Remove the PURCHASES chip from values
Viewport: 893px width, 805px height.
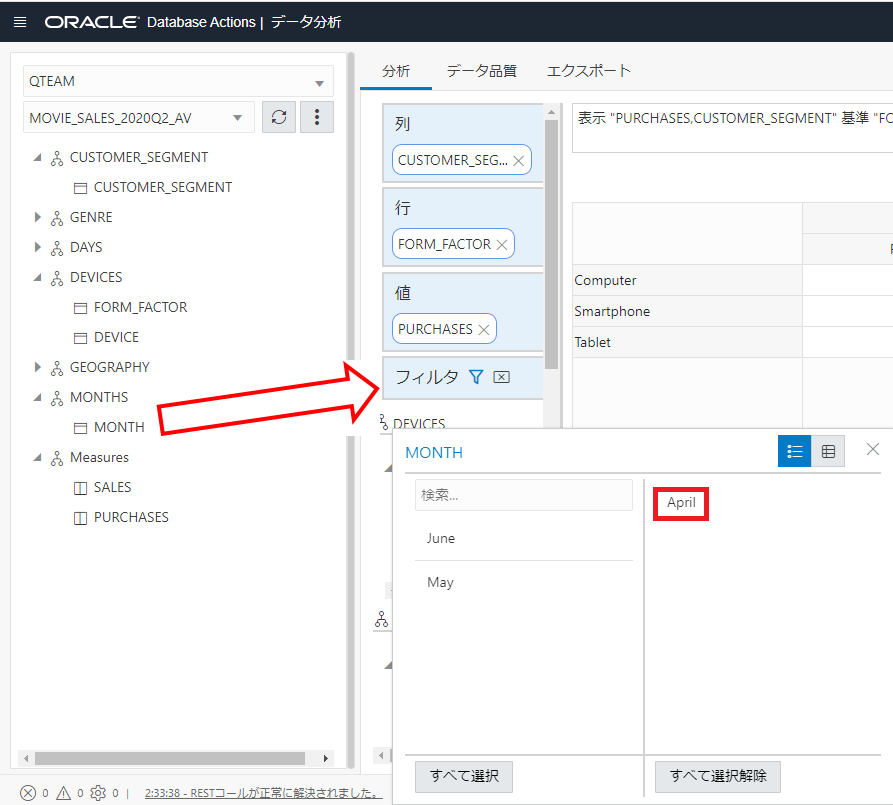pos(484,329)
